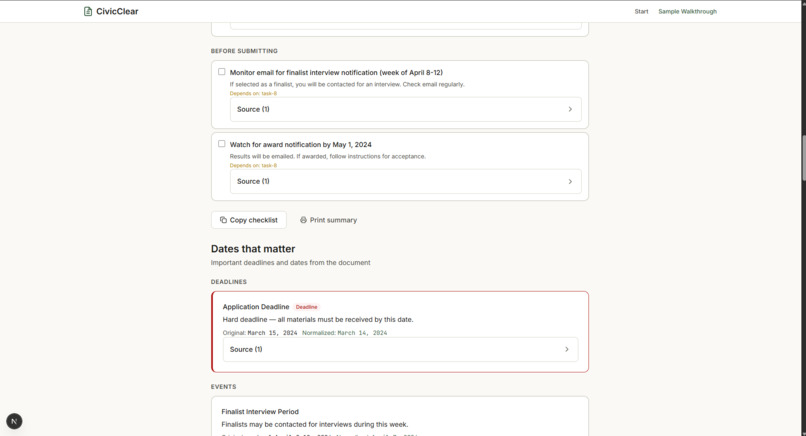Click the DEADLINES section label
The height and width of the screenshot is (436, 806).
coord(229,282)
